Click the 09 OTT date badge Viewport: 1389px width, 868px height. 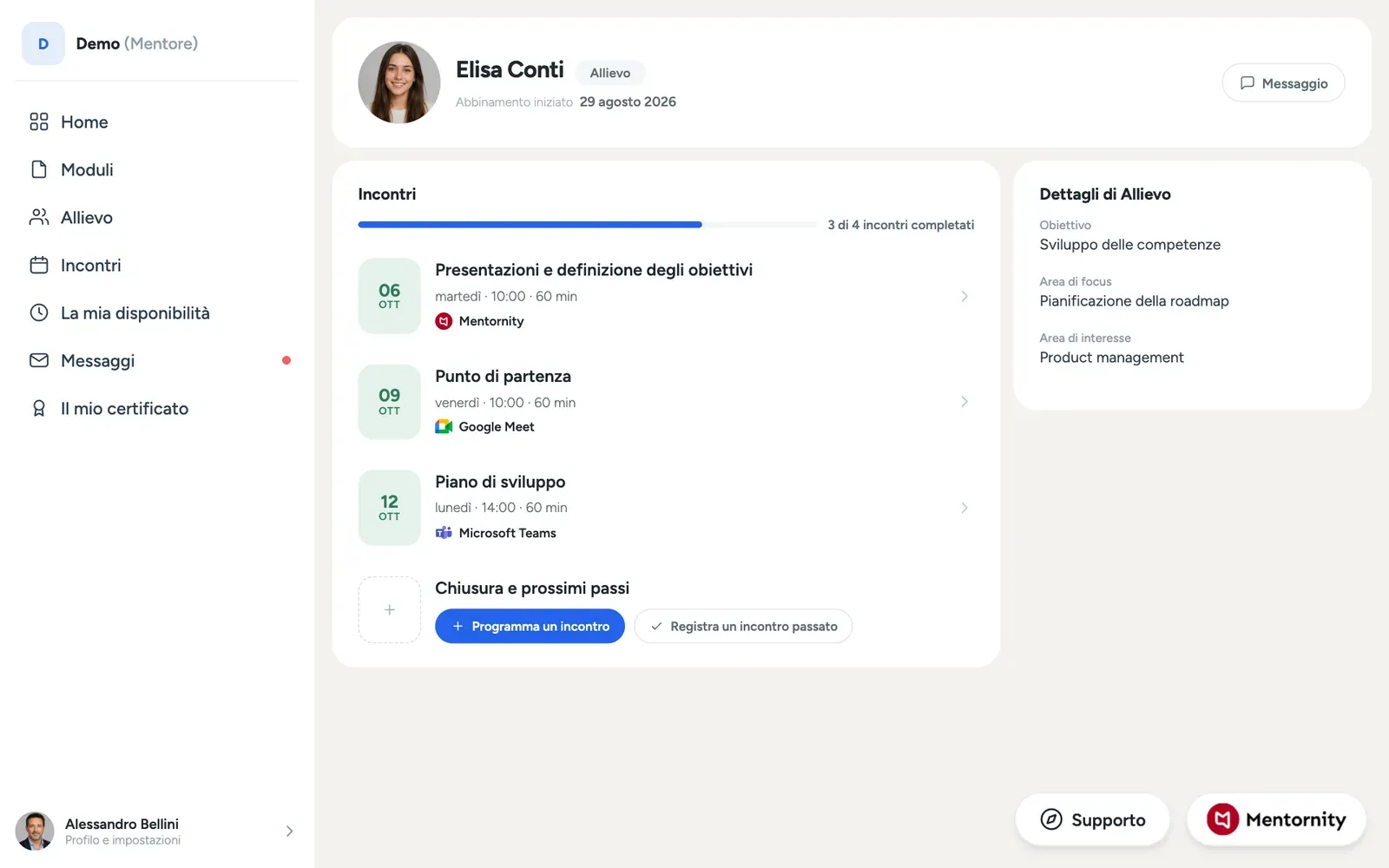coord(390,402)
